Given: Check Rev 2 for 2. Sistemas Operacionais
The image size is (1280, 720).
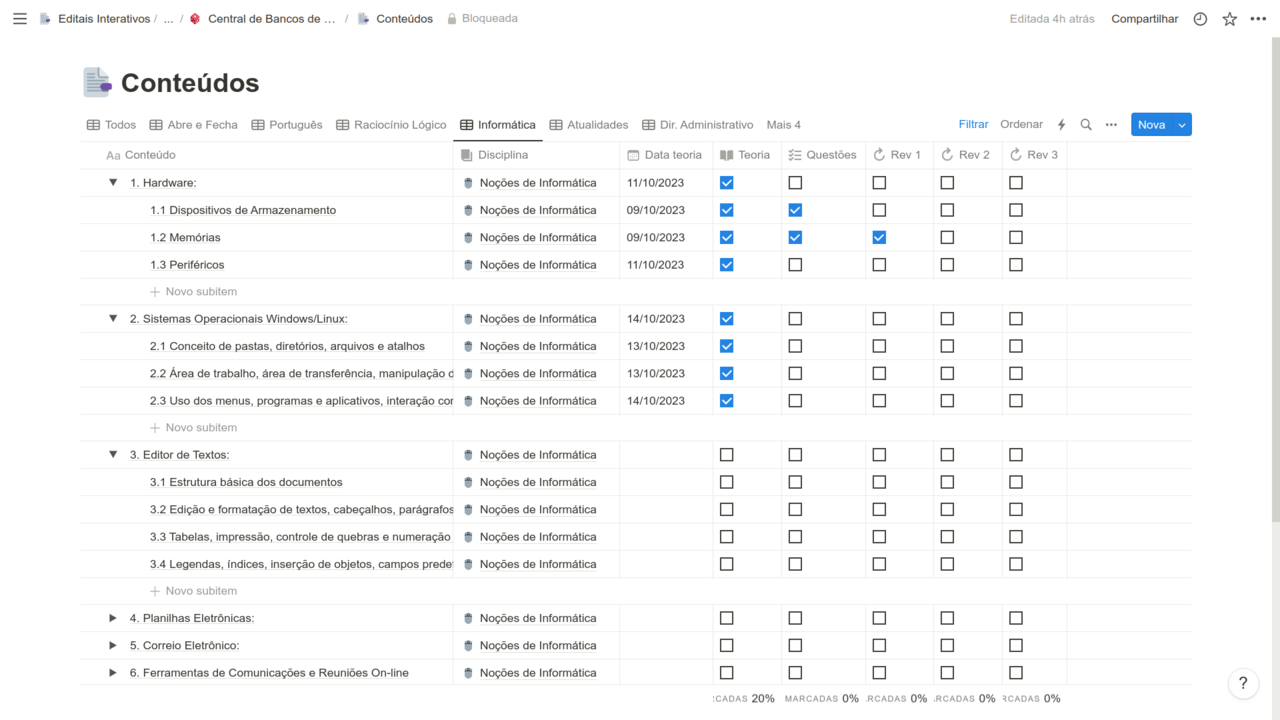Looking at the screenshot, I should tap(947, 319).
